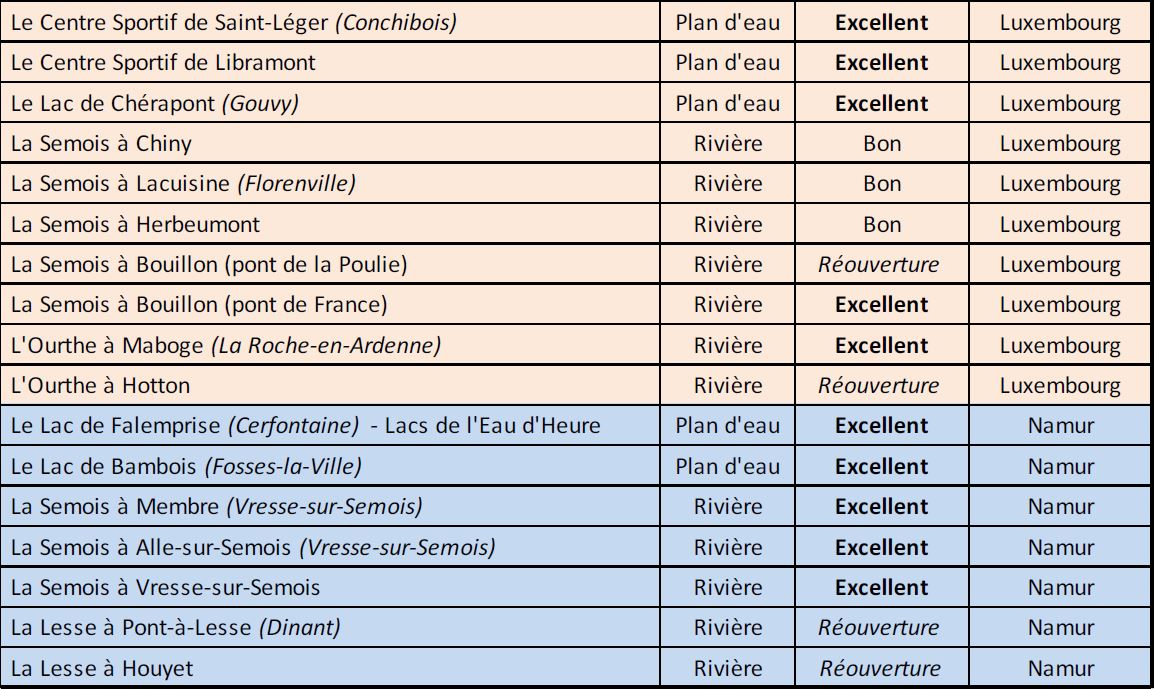
Task: Click the Lac de Chérapont (Gouvy) cell
Action: [155, 103]
